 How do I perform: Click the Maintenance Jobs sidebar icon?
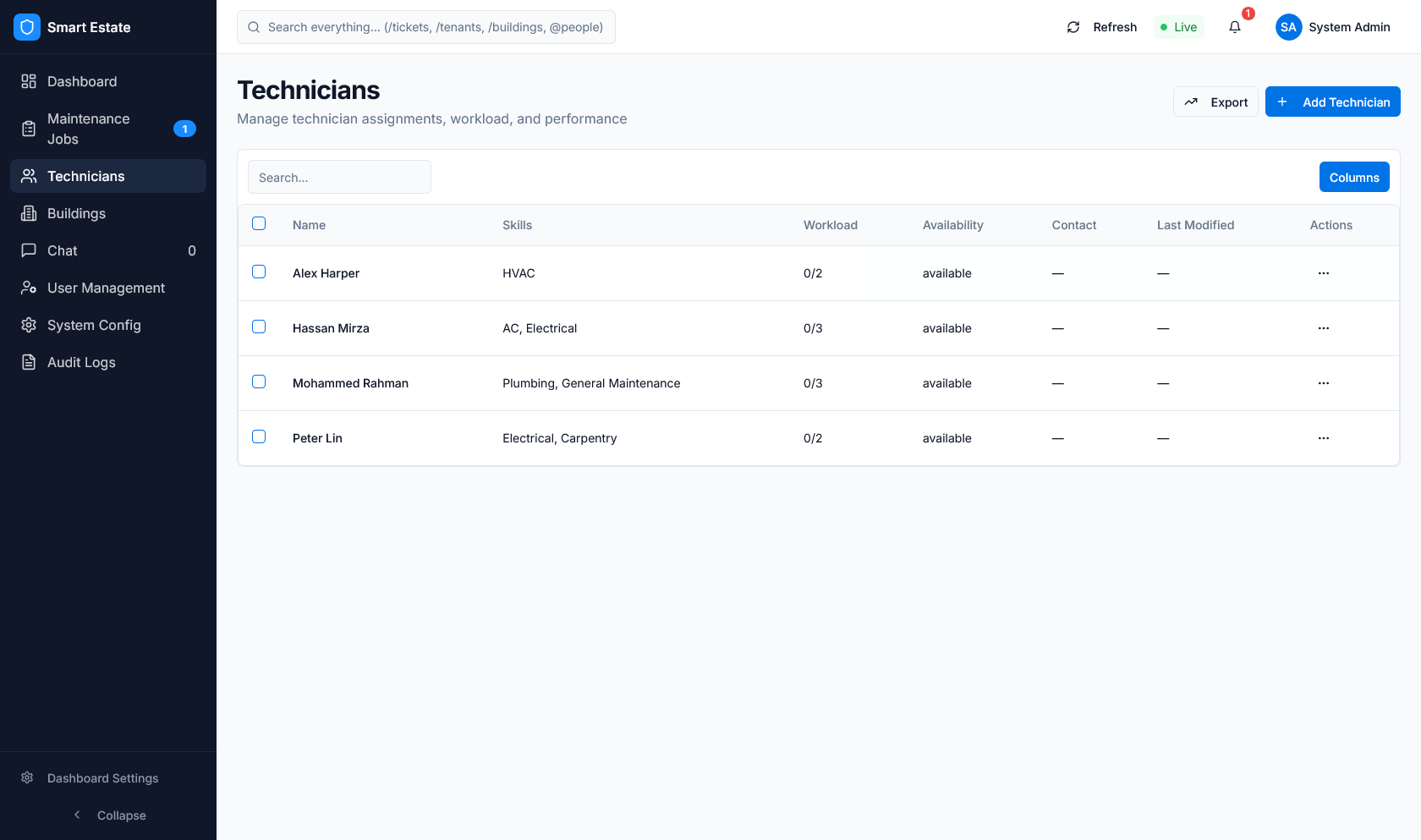click(28, 129)
